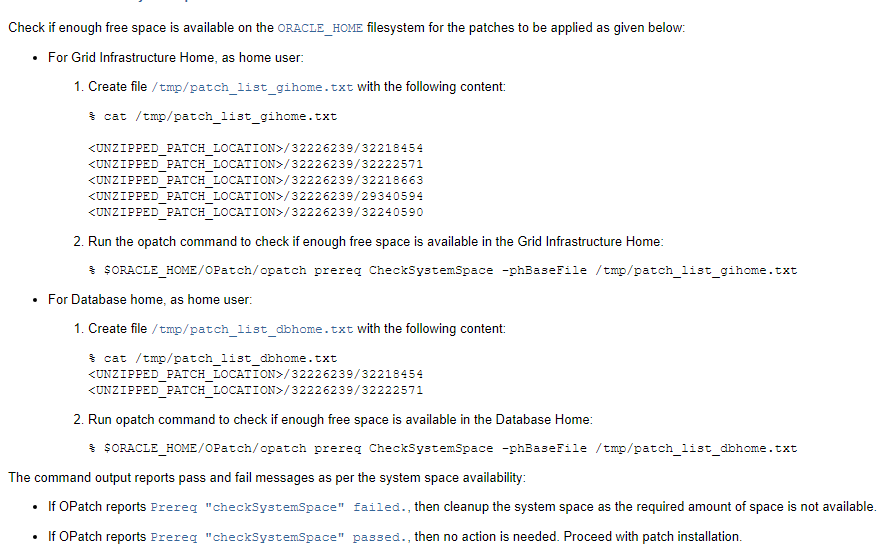Click the "The command output reports pass and fail" sentence
The image size is (890, 559).
tap(267, 478)
